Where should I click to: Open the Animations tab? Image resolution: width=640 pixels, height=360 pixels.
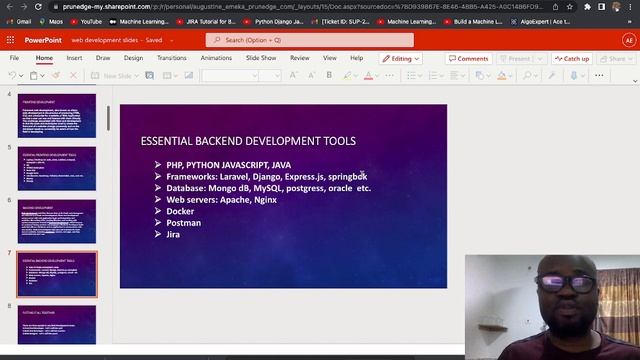coord(216,58)
